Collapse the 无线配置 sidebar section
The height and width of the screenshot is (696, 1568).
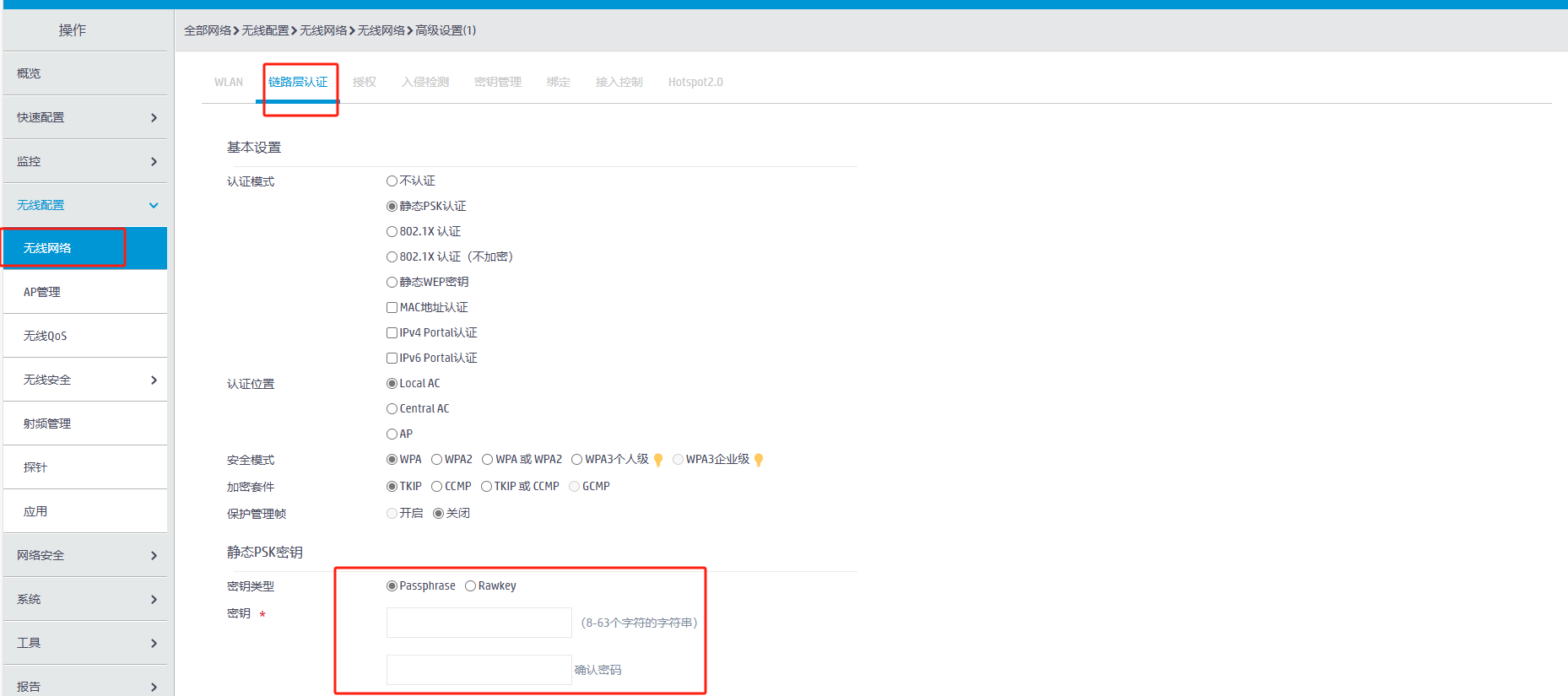tap(154, 205)
